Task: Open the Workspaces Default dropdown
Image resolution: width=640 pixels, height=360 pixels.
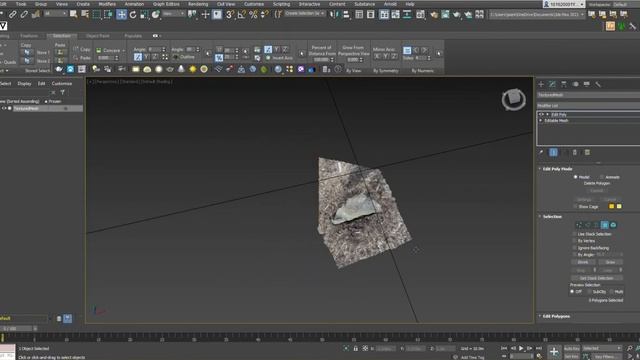Action: pyautogui.click(x=626, y=4)
